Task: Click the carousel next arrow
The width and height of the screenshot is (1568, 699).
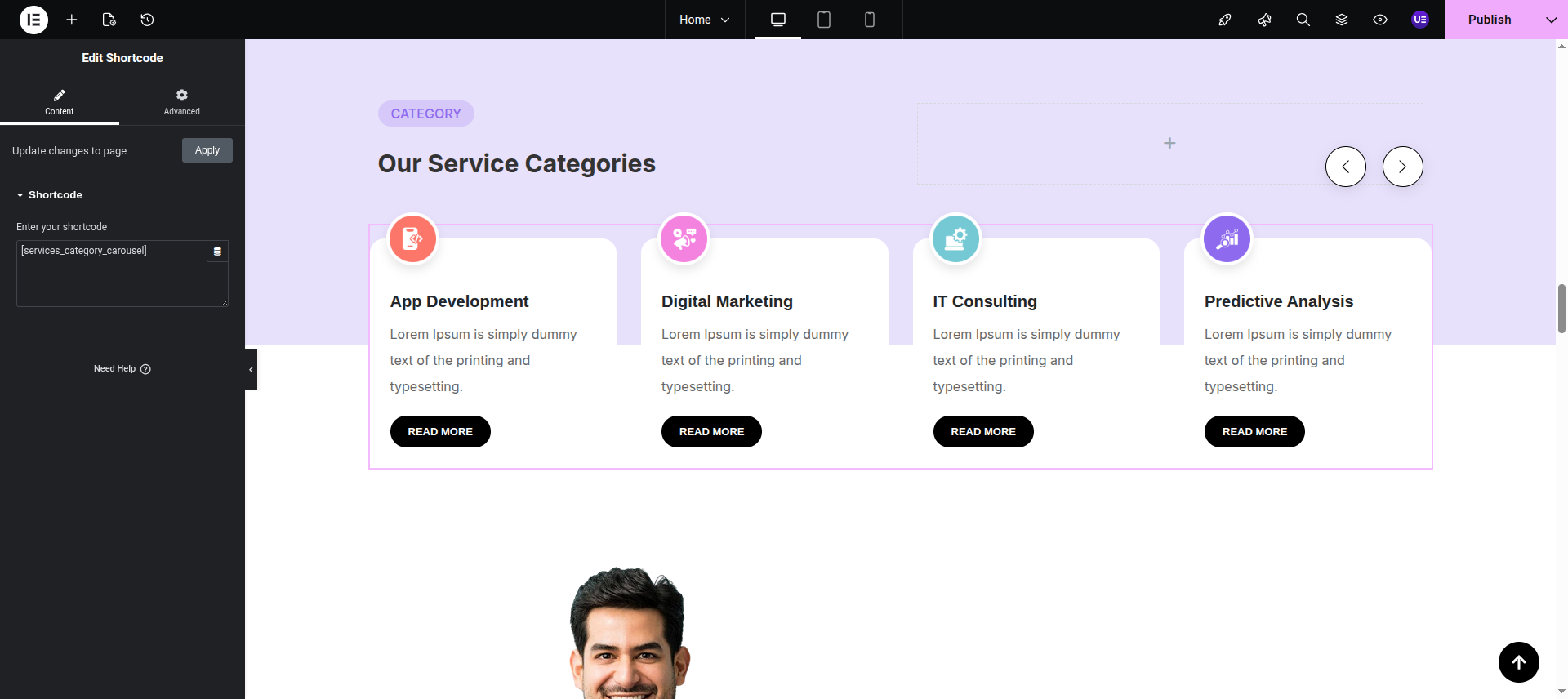Action: point(1402,167)
